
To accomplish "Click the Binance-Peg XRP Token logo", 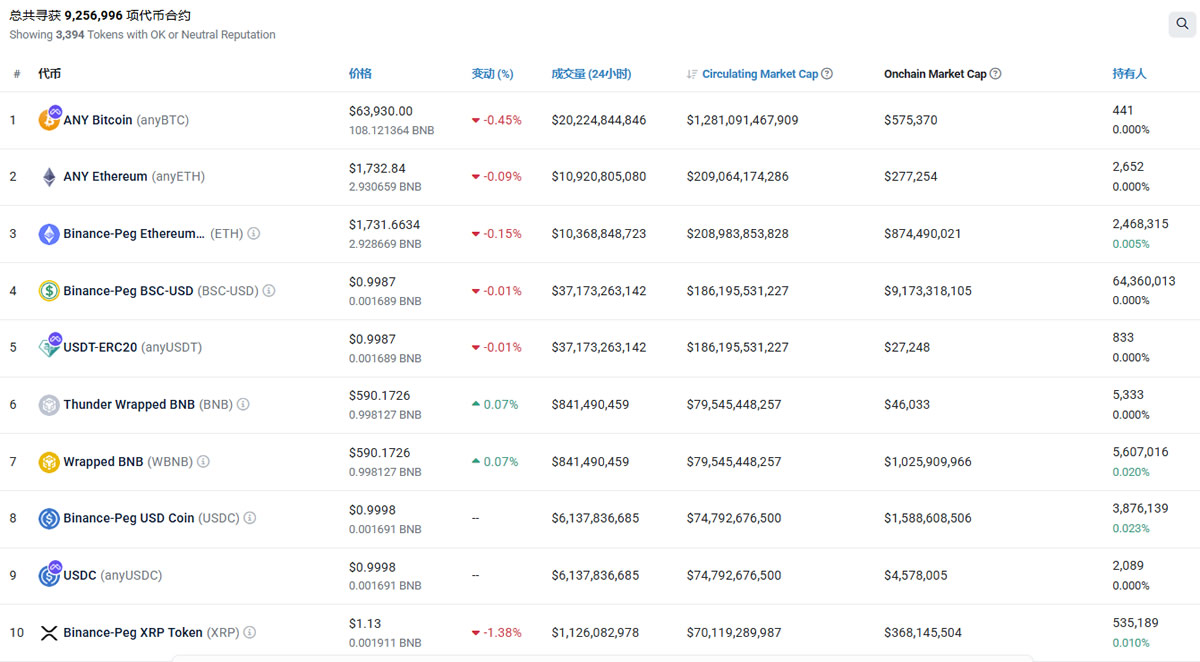I will point(49,633).
